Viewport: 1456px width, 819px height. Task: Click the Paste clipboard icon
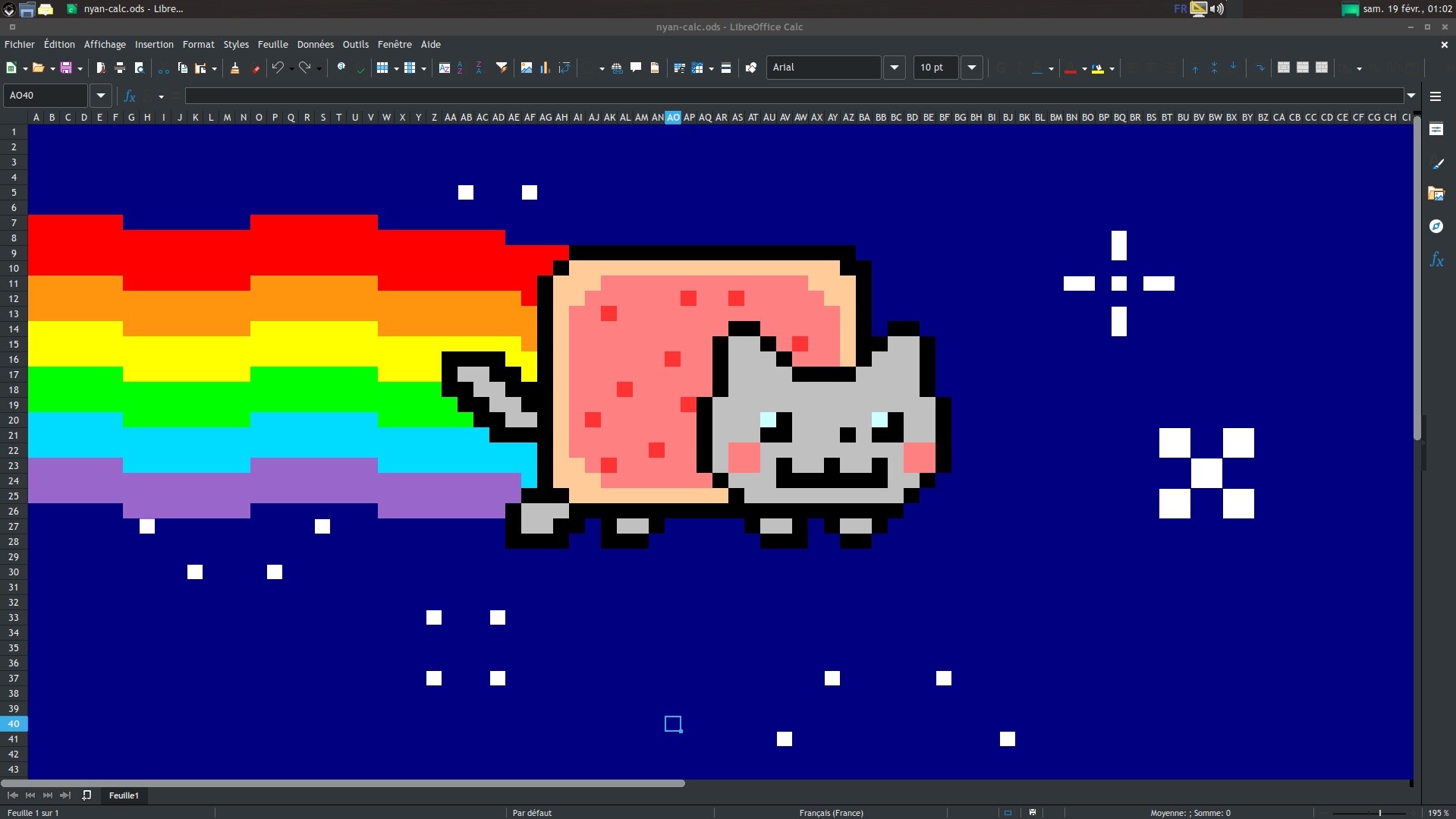pyautogui.click(x=200, y=68)
